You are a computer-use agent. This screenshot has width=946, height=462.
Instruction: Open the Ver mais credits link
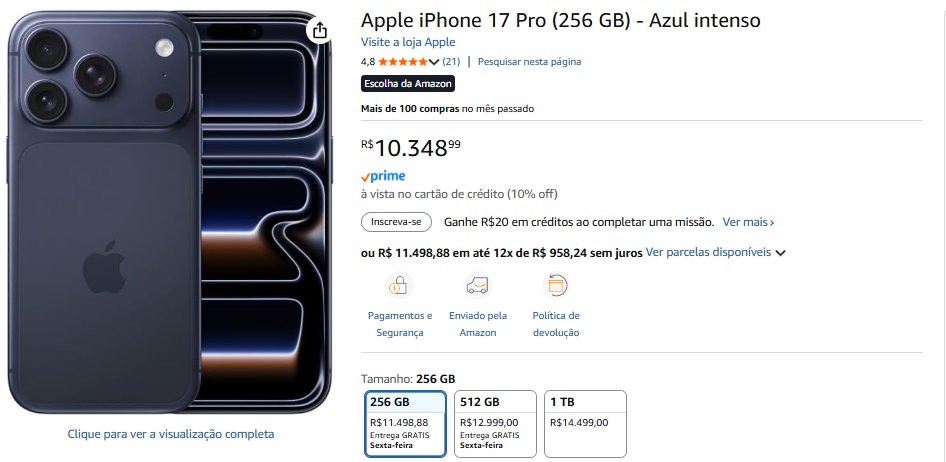click(x=748, y=222)
